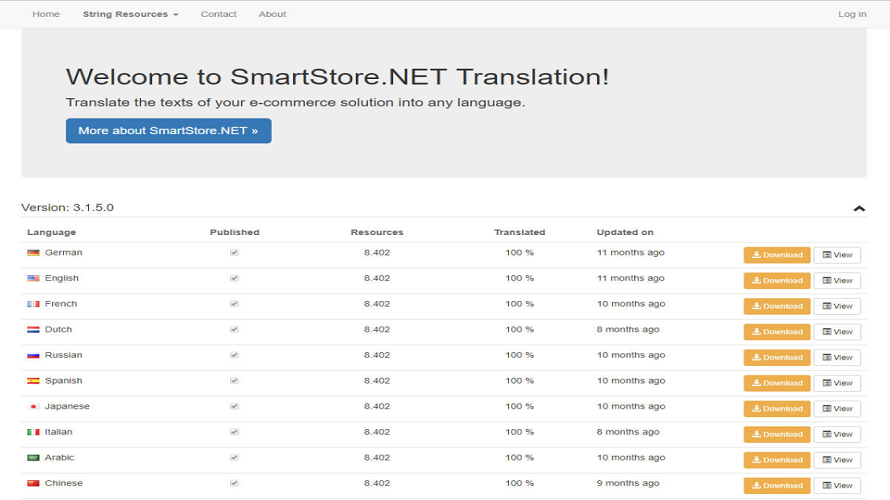The image size is (890, 500).
Task: Download the Dutch language pack
Action: 777,331
